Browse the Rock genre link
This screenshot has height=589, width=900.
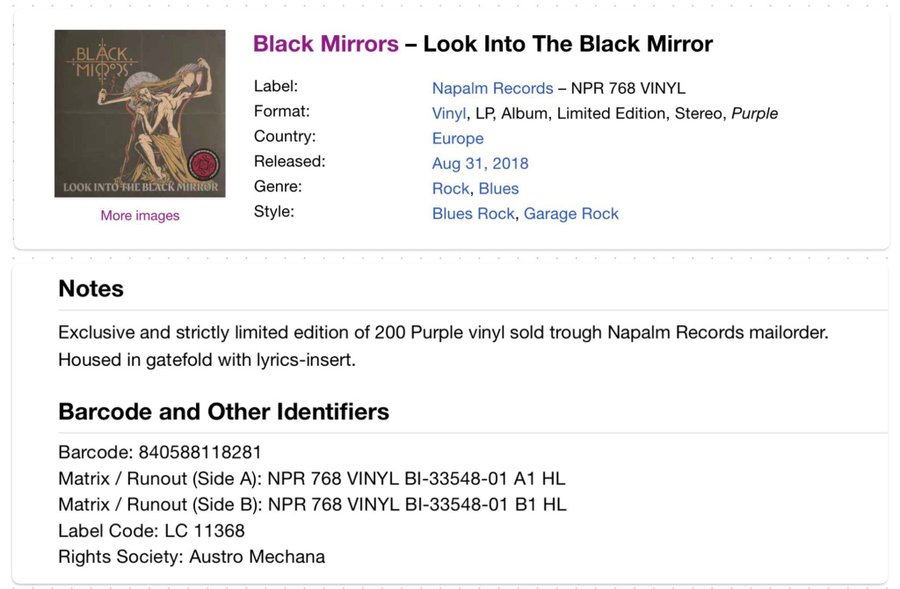pos(451,188)
